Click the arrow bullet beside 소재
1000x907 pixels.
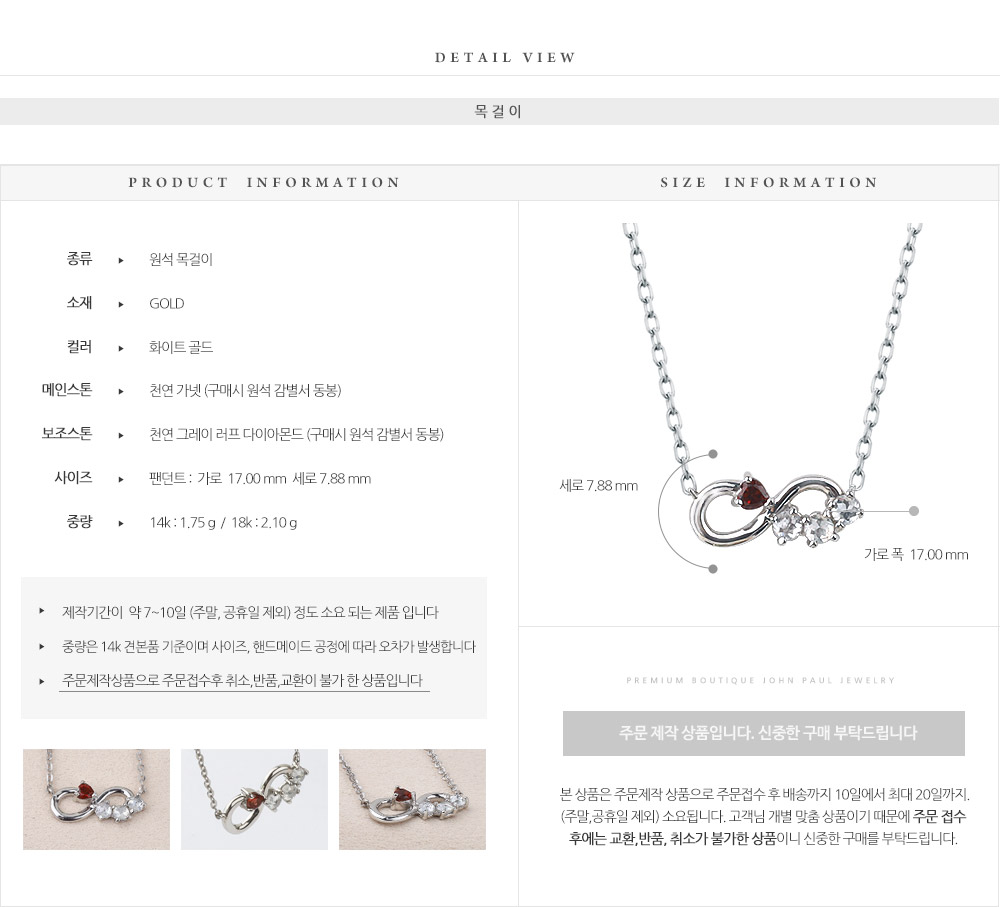[121, 304]
